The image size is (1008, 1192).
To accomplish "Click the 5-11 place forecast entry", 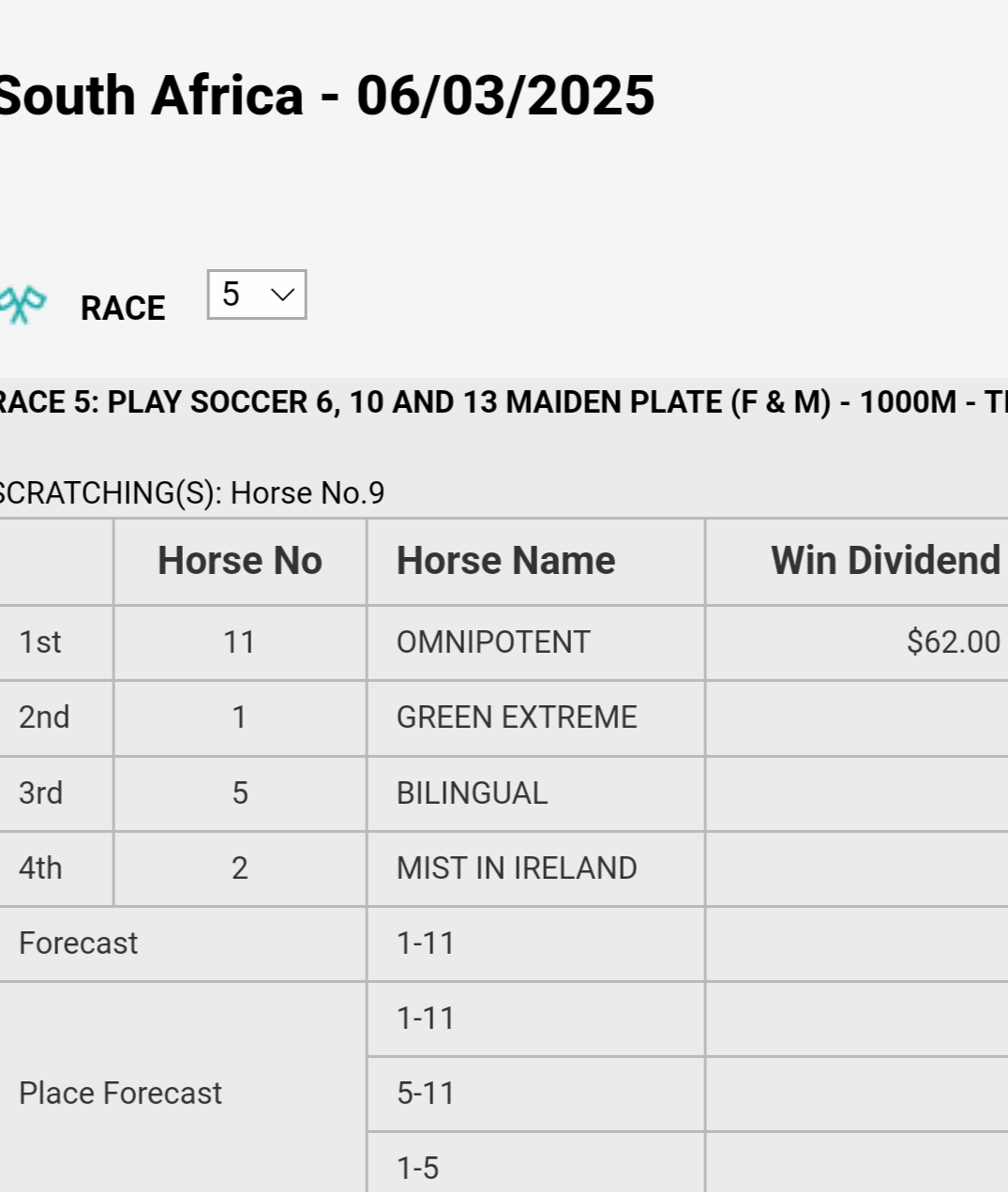I will click(x=426, y=1094).
